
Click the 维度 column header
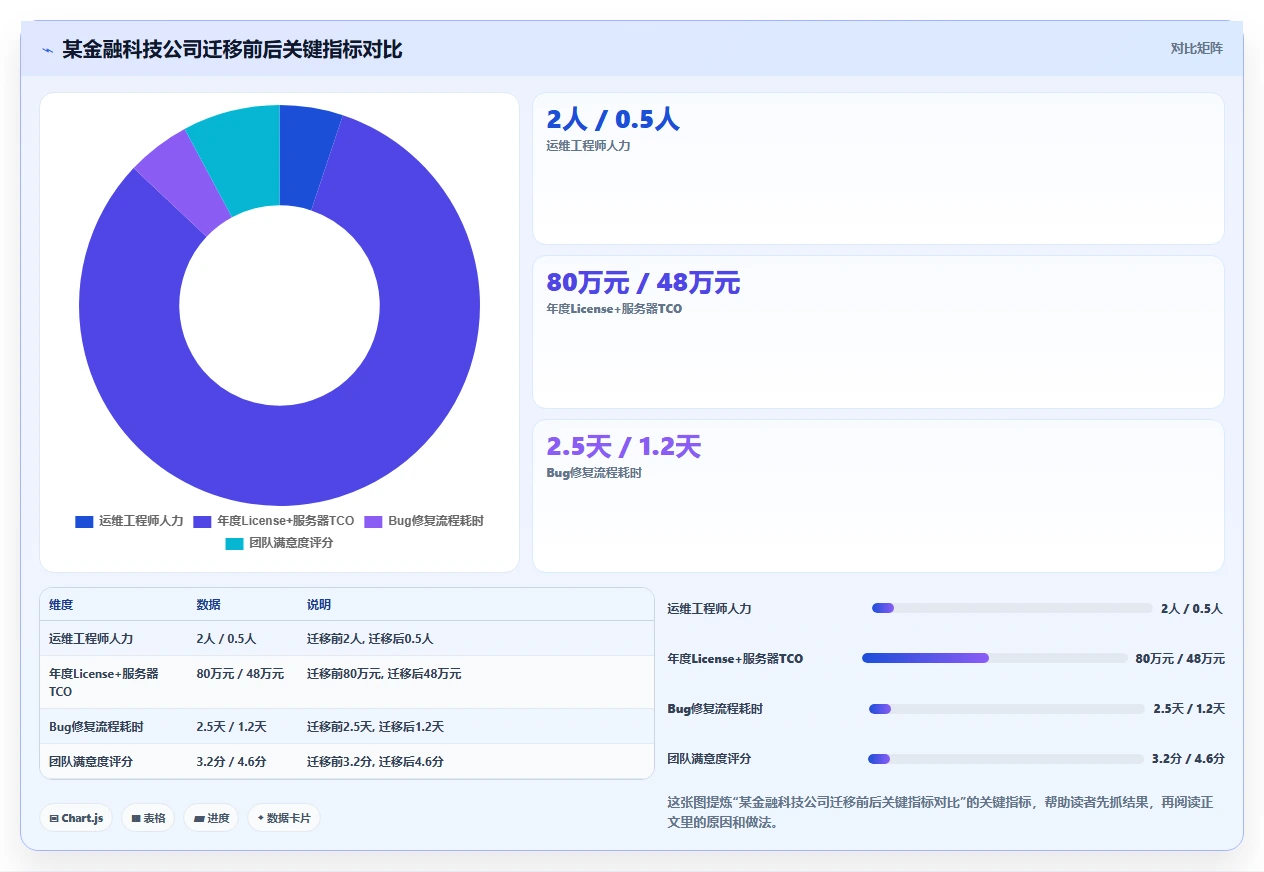tap(61, 605)
